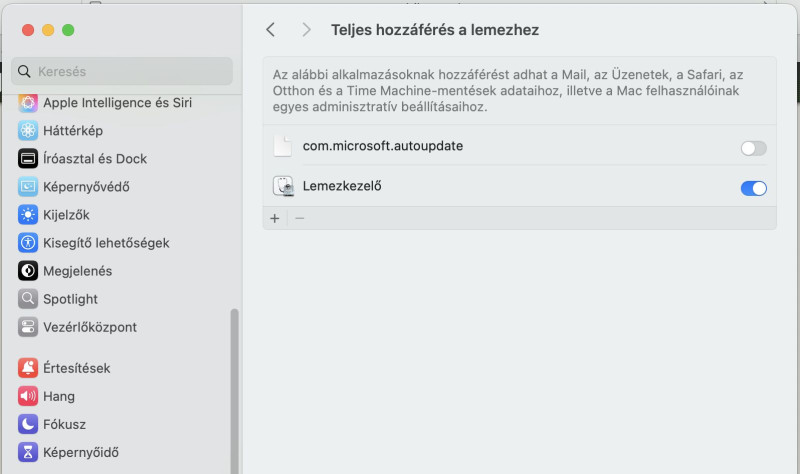
Task: Click the Kisegítő lehetőségek accessibility icon
Action: click(x=28, y=243)
